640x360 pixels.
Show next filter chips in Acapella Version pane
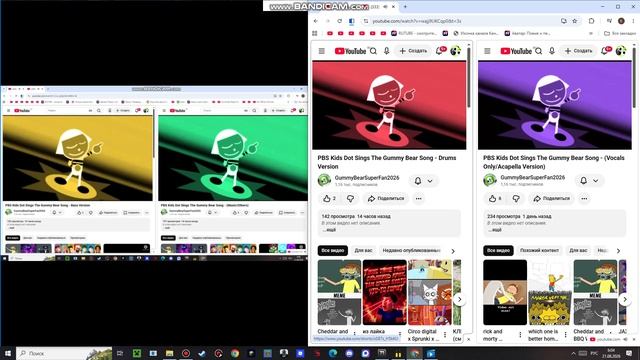coord(618,251)
